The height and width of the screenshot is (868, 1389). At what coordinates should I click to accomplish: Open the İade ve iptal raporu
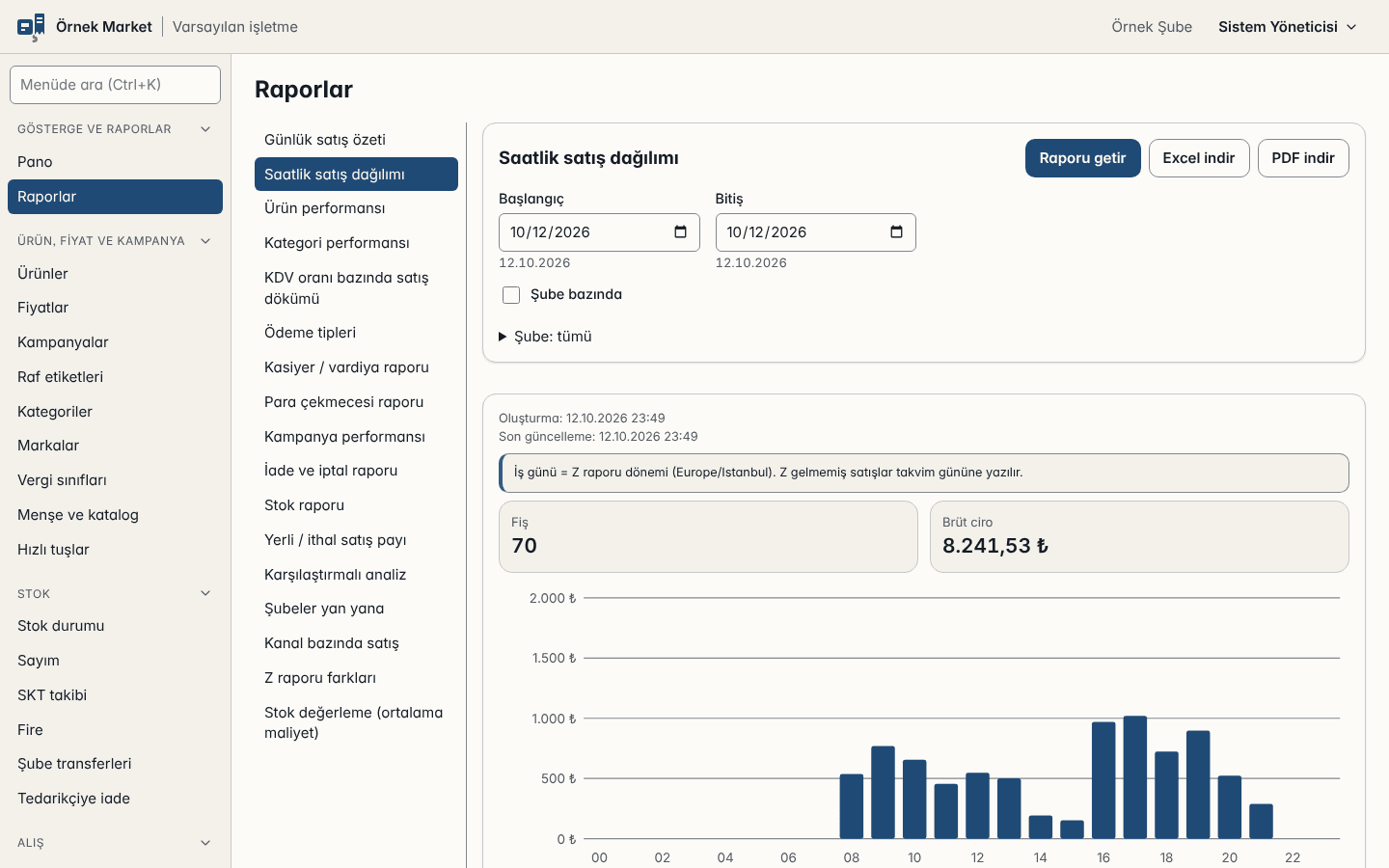(356, 471)
